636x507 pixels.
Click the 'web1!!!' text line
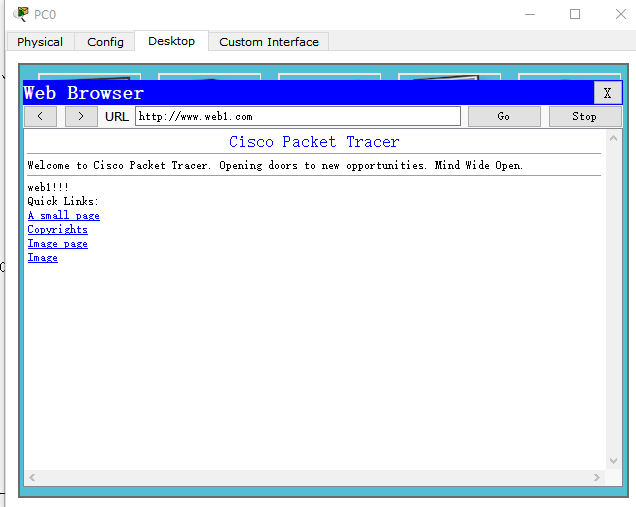pyautogui.click(x=48, y=187)
